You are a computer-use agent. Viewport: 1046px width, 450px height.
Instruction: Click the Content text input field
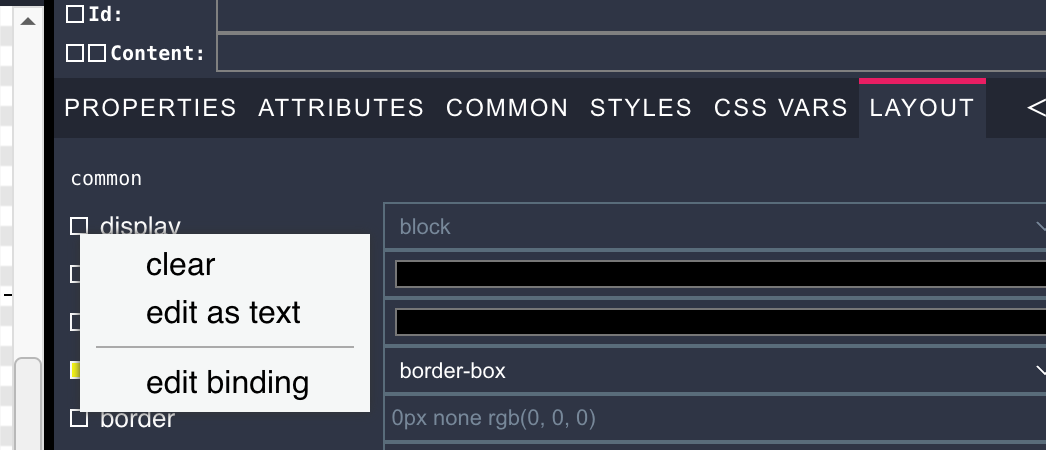click(630, 53)
